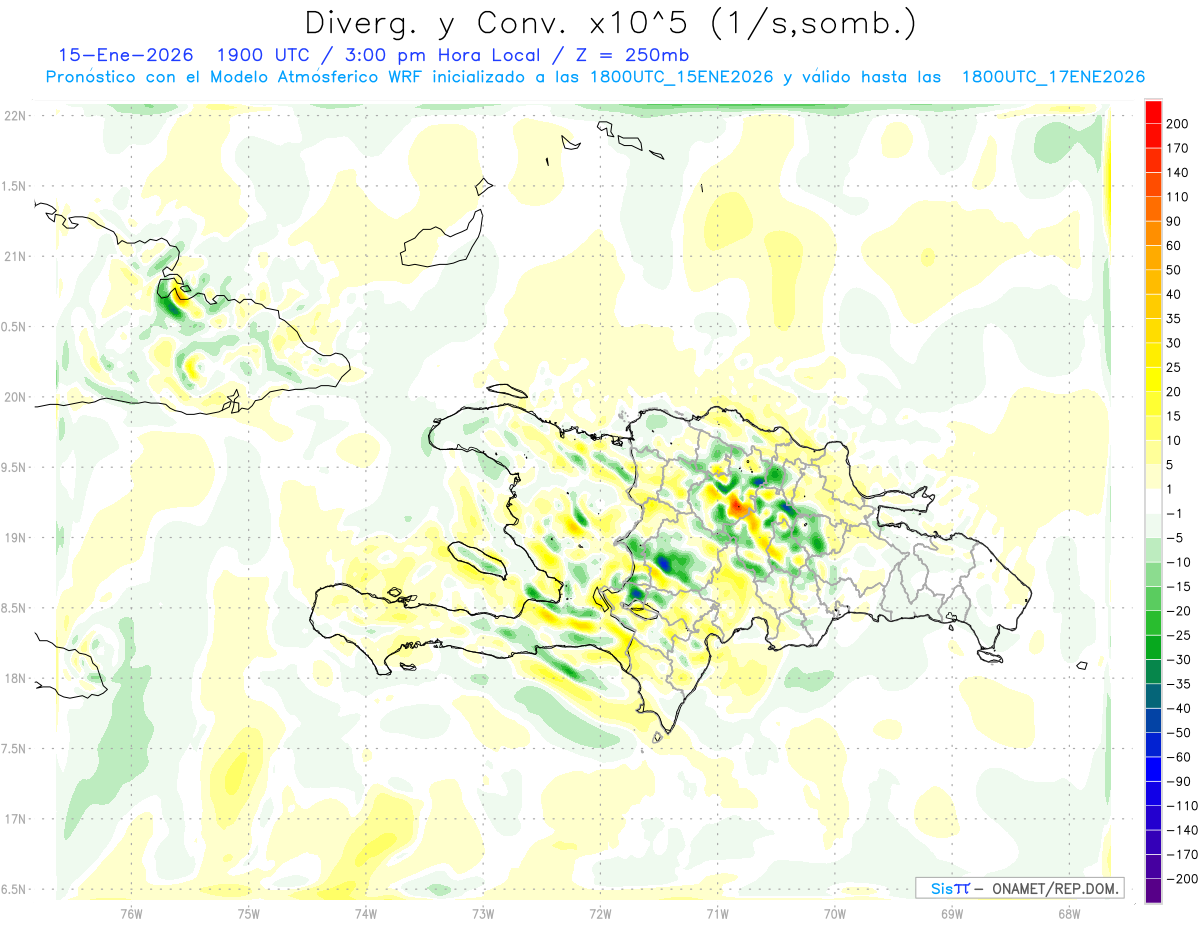The height and width of the screenshot is (927, 1200).
Task: Click the blue colorbar segment between -60 and -90
Action: click(x=1153, y=770)
